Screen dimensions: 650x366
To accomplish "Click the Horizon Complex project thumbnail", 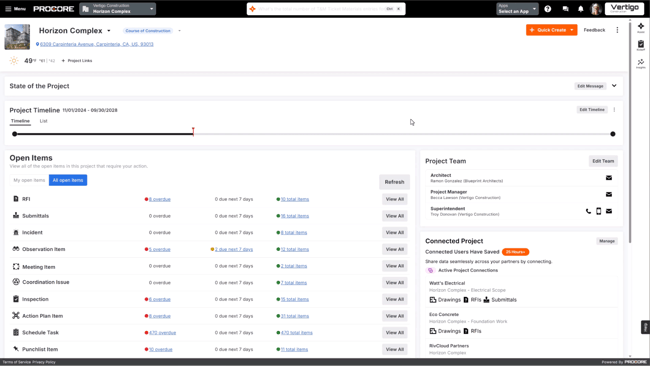I will click(x=17, y=37).
